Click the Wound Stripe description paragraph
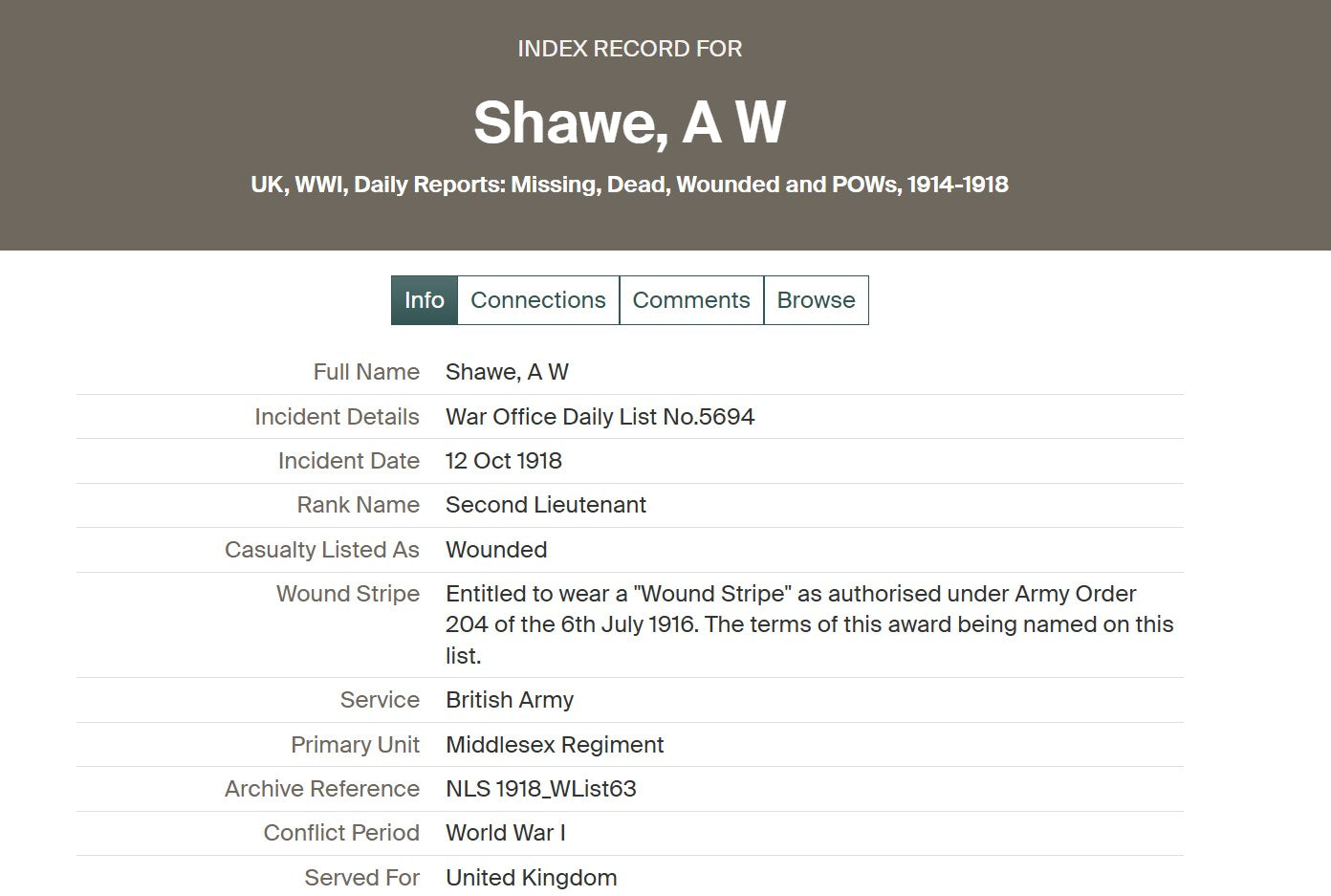 [809, 623]
